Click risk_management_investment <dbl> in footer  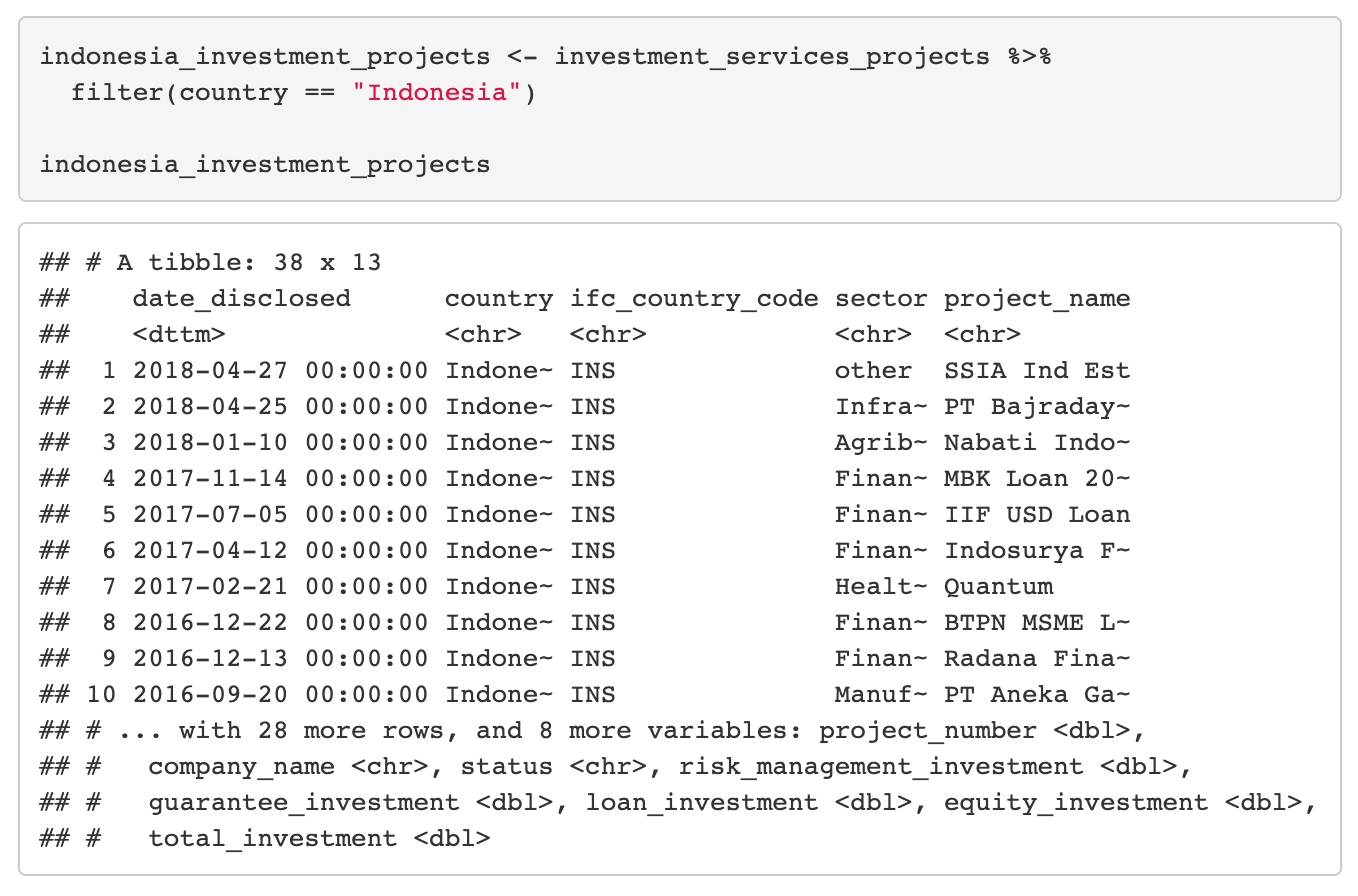pyautogui.click(x=928, y=767)
